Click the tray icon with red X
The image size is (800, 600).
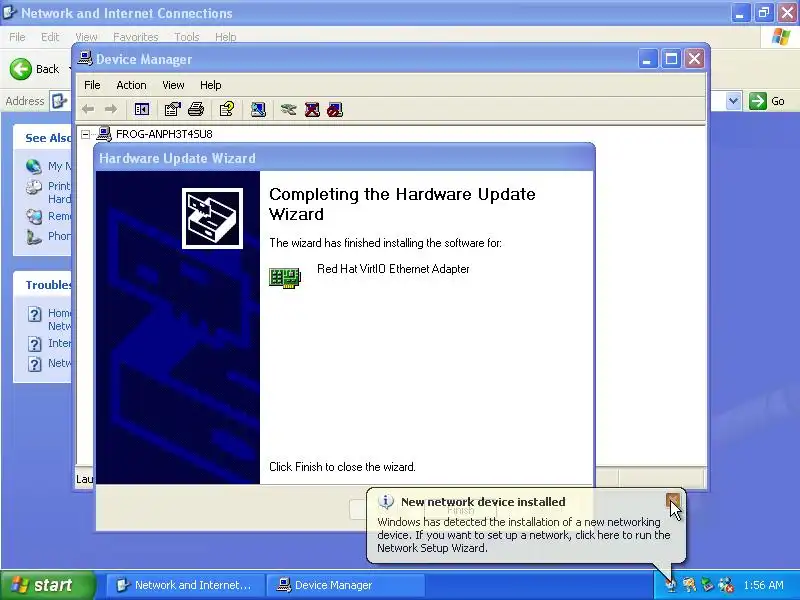click(726, 585)
